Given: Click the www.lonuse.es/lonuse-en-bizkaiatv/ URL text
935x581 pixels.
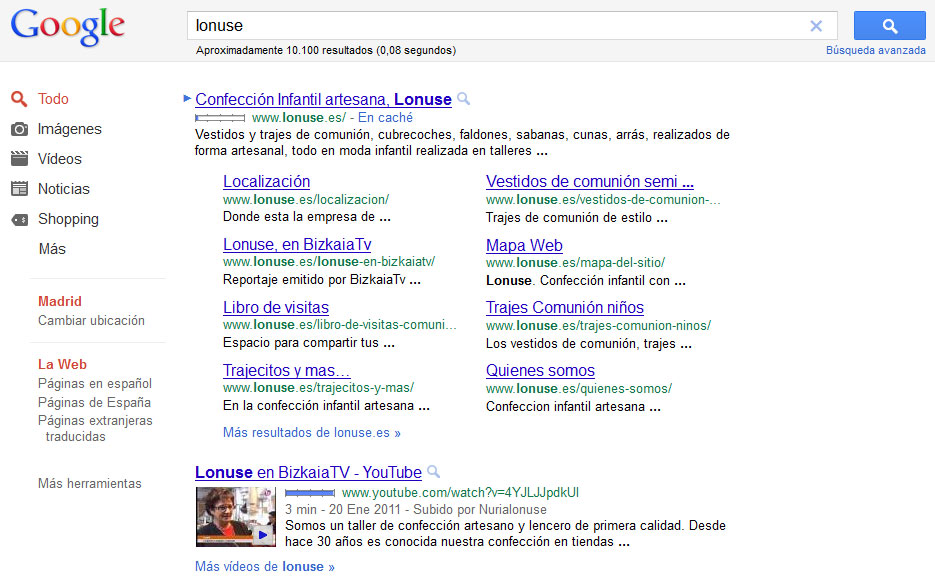Looking at the screenshot, I should click(x=329, y=262).
